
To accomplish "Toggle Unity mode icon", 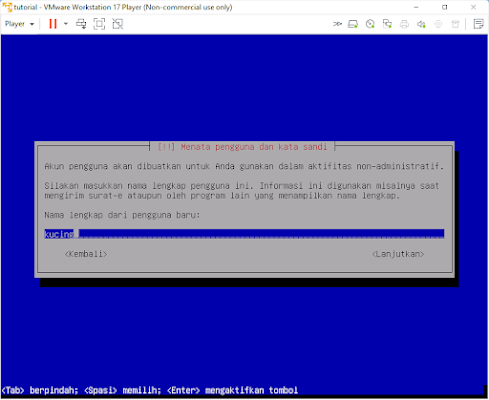I will pos(117,24).
